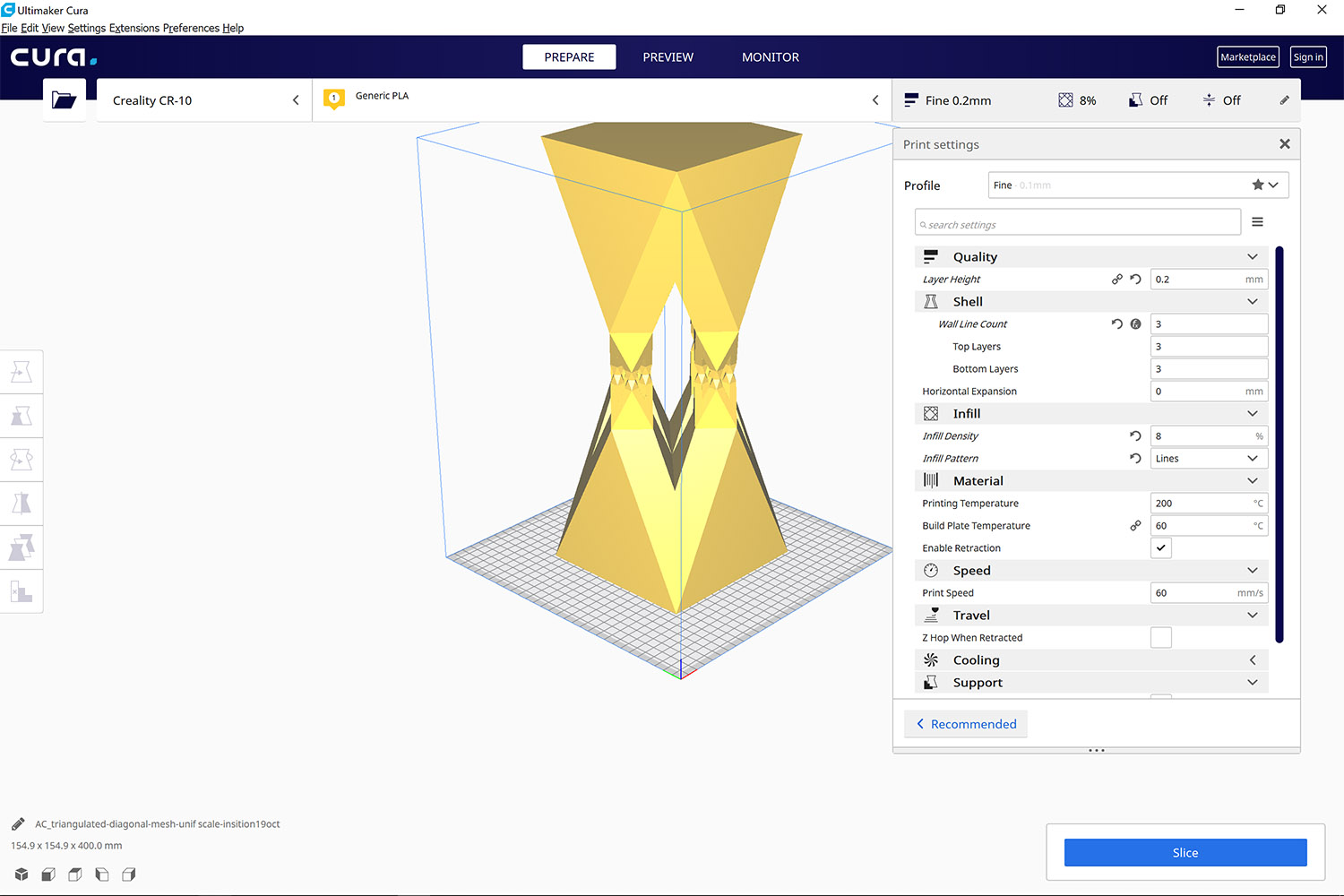Viewport: 1344px width, 896px height.
Task: Open the Marketplace
Action: 1247,56
